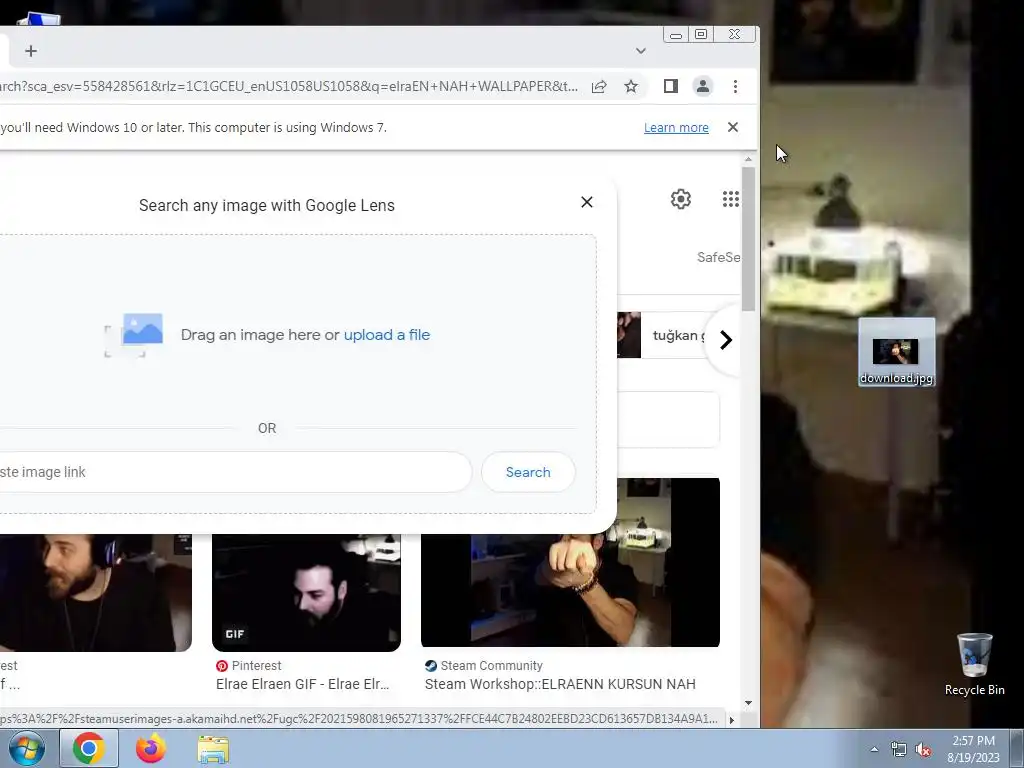Click Chrome in the taskbar
This screenshot has height=768, width=1024.
(x=89, y=749)
